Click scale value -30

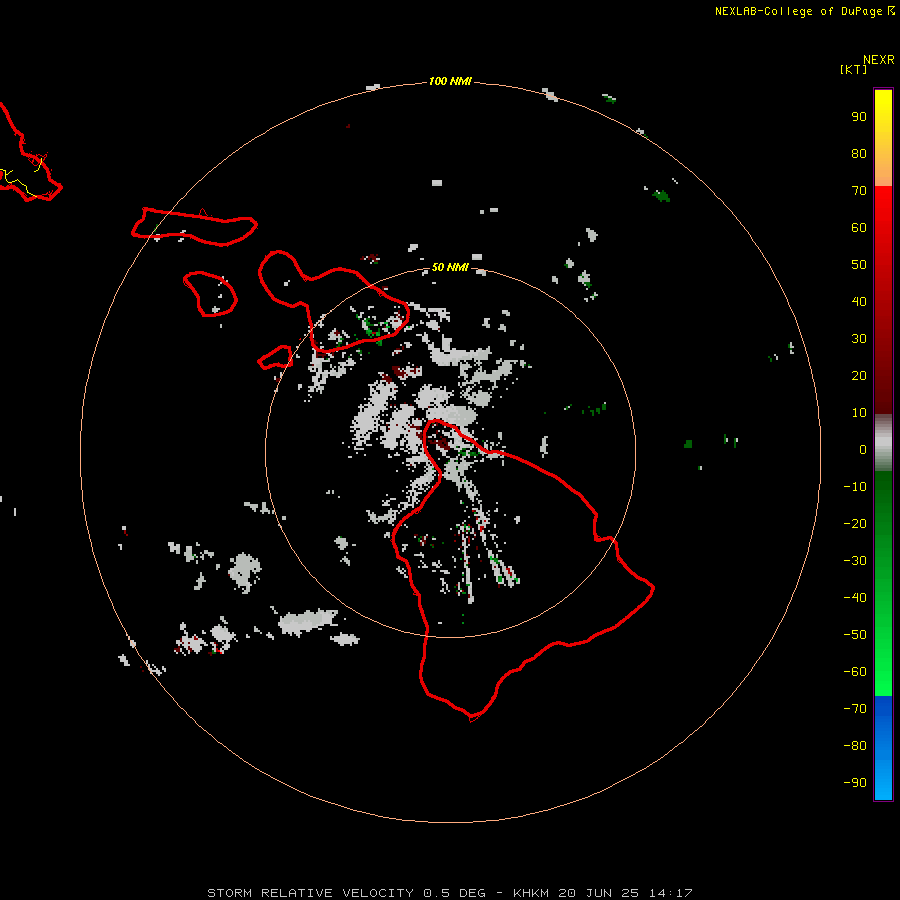(855, 561)
